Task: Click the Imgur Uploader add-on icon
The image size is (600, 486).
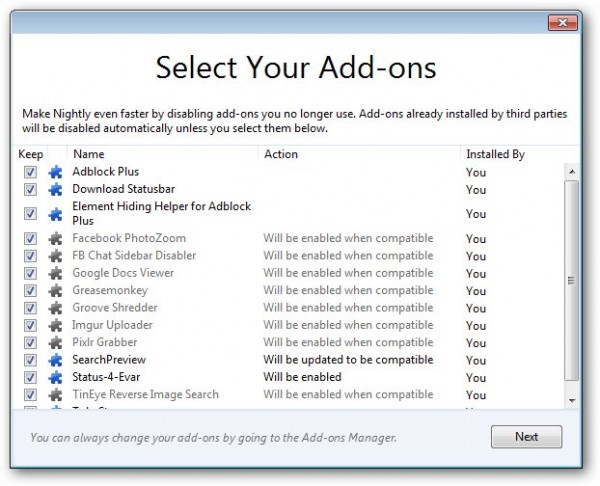Action: tap(55, 325)
